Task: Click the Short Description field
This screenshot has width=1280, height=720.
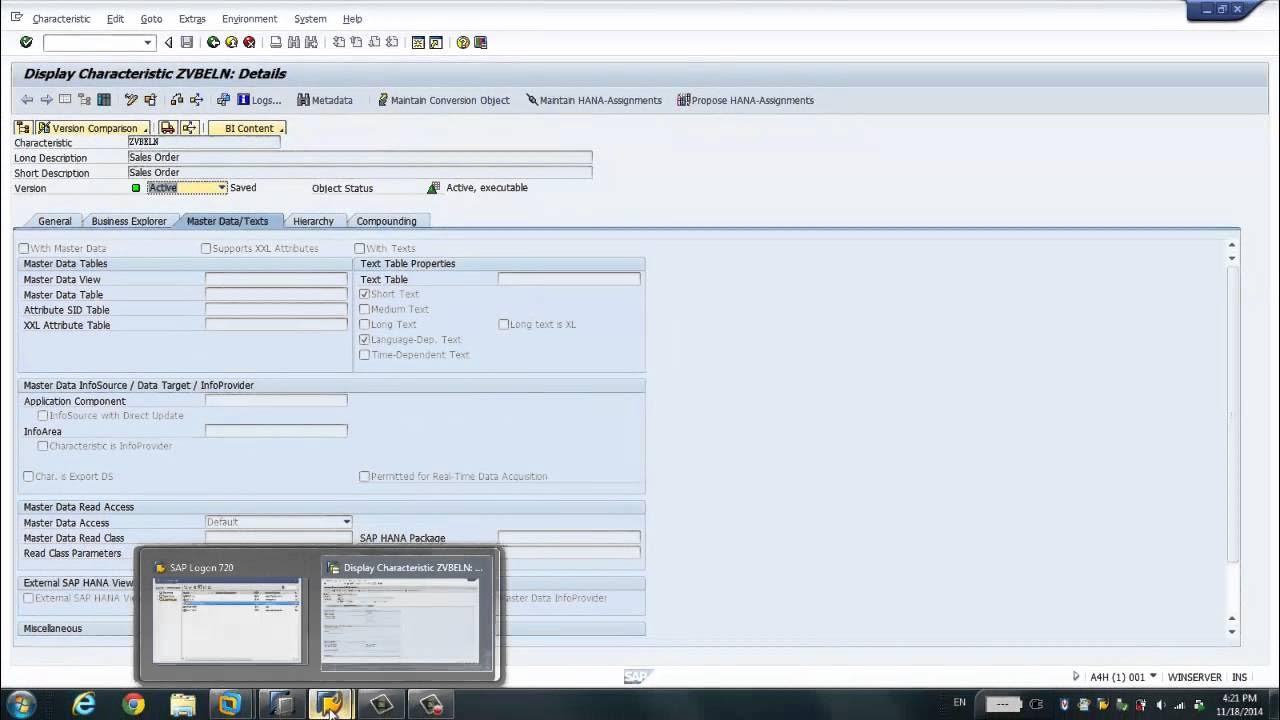Action: (x=360, y=172)
